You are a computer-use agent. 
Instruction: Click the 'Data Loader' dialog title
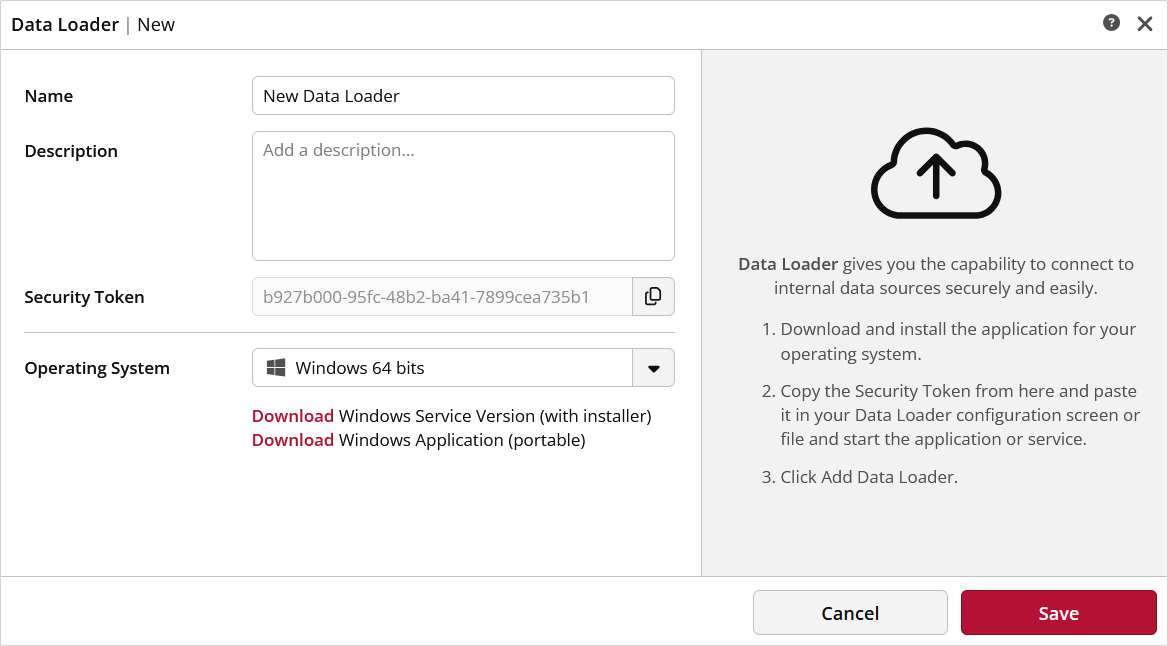pyautogui.click(x=65, y=24)
